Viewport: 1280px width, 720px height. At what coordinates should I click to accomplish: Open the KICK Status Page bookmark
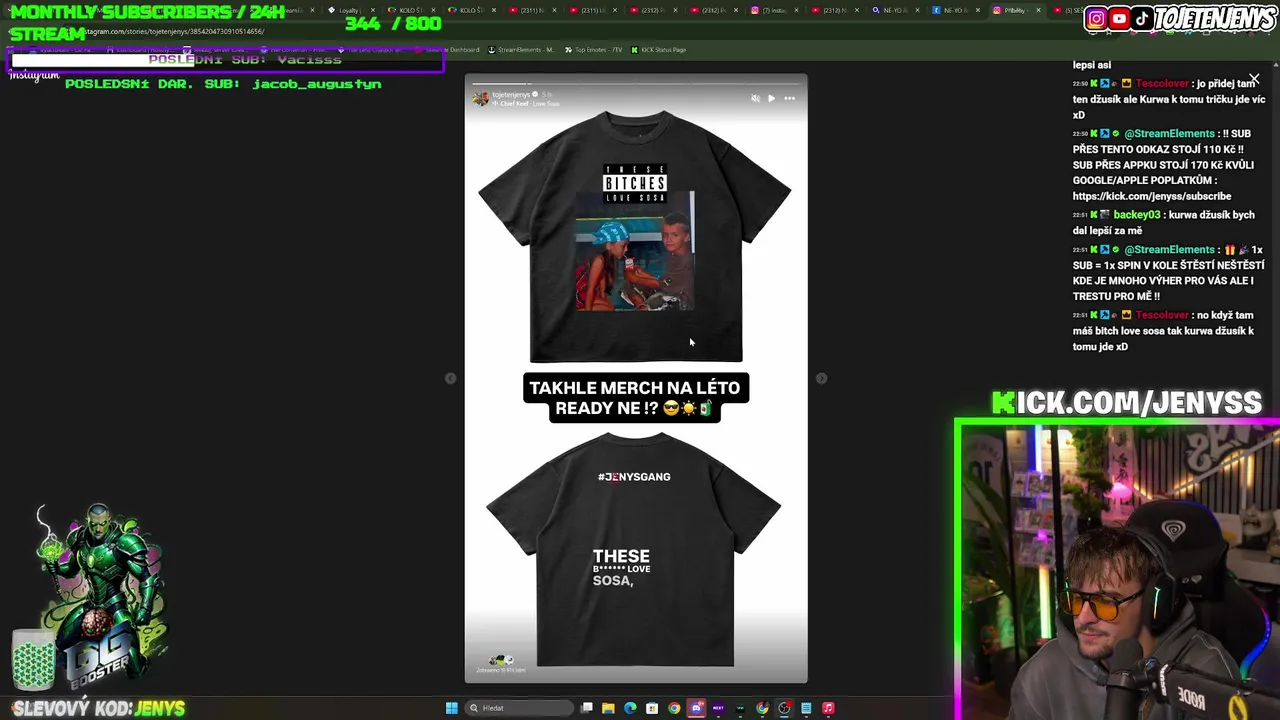click(x=657, y=49)
